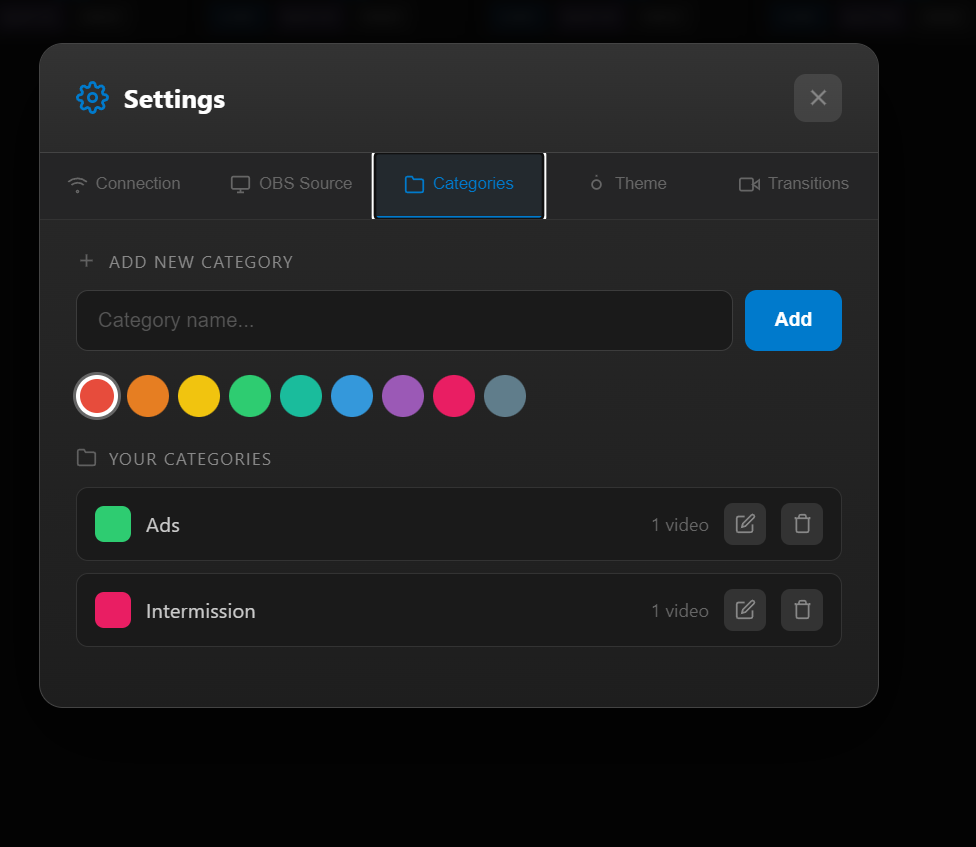Screen dimensions: 976x847
Task: Pick the red color swatch
Action: [x=96, y=396]
